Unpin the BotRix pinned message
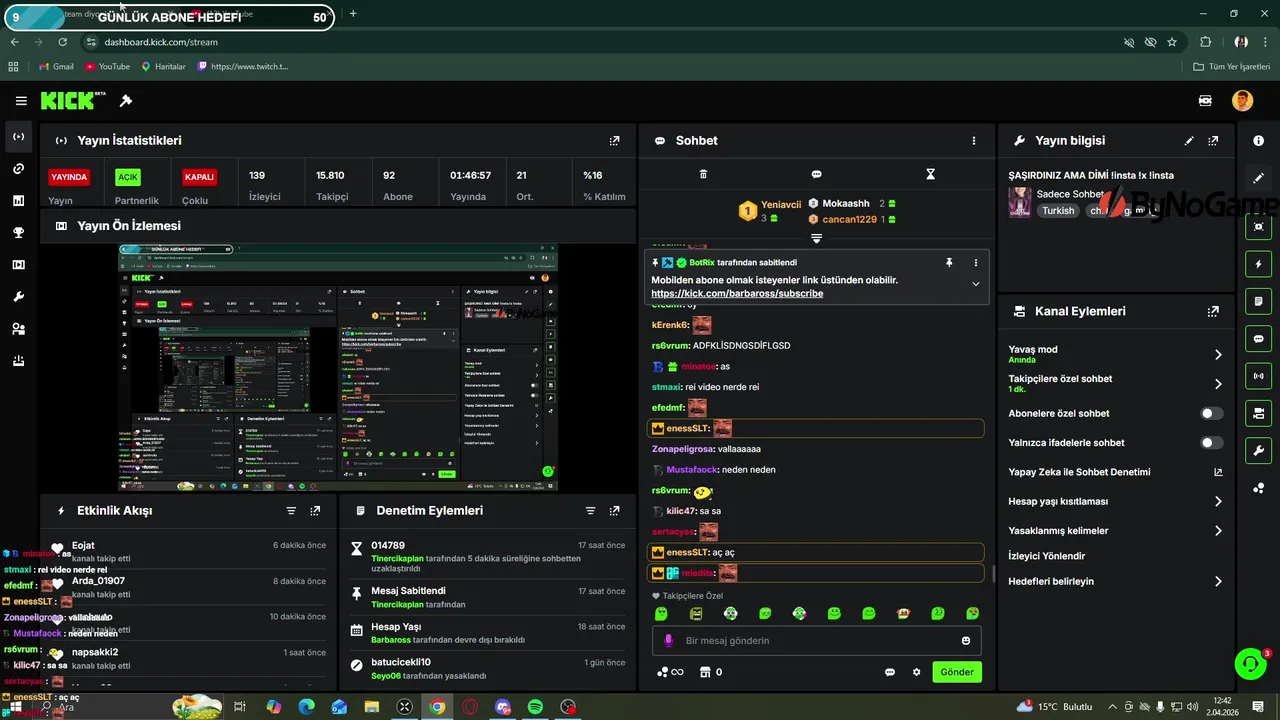The image size is (1280, 720). tap(949, 262)
